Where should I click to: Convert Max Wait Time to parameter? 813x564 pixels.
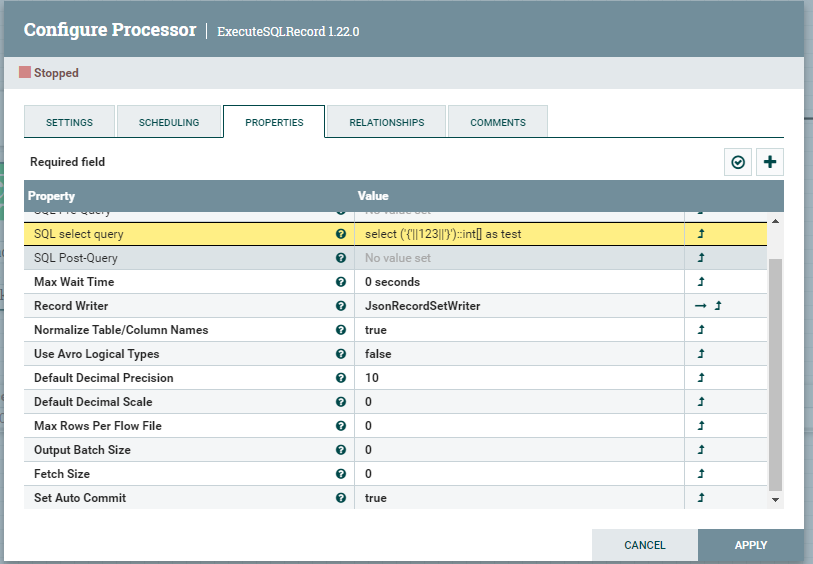[x=701, y=281]
